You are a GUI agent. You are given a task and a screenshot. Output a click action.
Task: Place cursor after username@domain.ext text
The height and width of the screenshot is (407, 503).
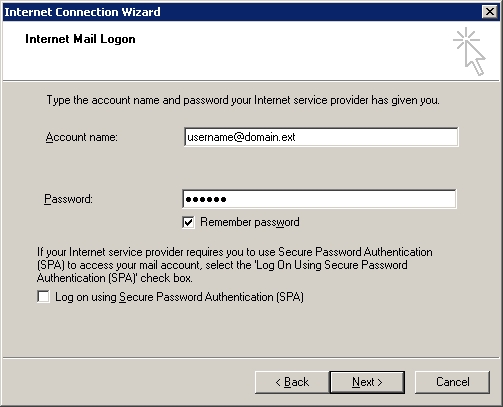coord(296,137)
